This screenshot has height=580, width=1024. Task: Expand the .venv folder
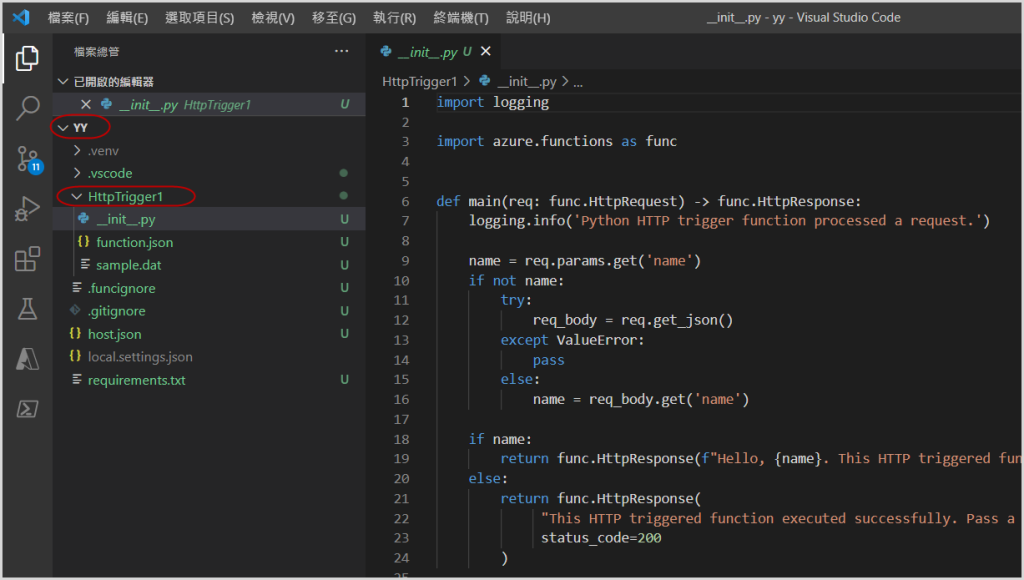(x=102, y=151)
